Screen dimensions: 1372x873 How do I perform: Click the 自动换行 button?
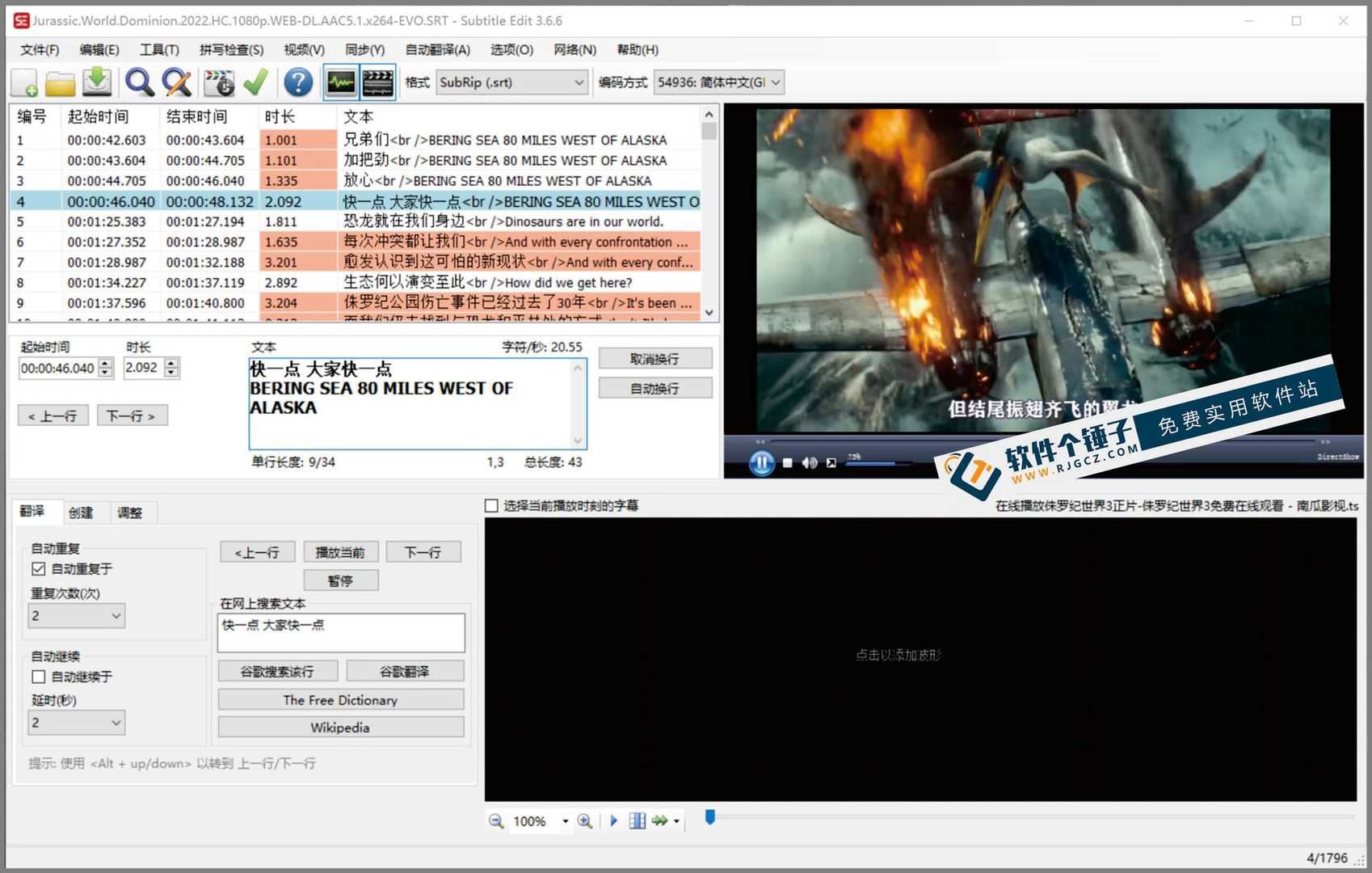point(655,388)
